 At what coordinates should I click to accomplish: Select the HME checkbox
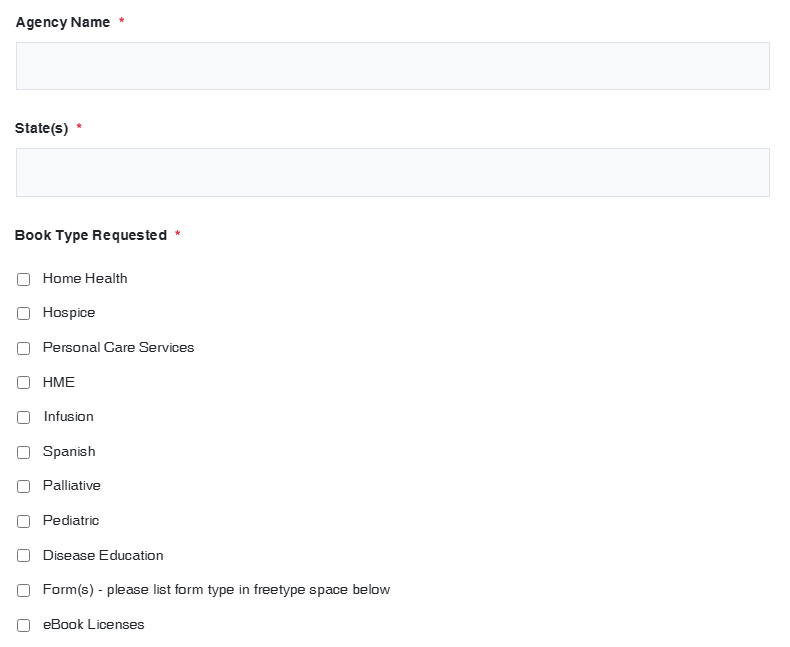[23, 382]
